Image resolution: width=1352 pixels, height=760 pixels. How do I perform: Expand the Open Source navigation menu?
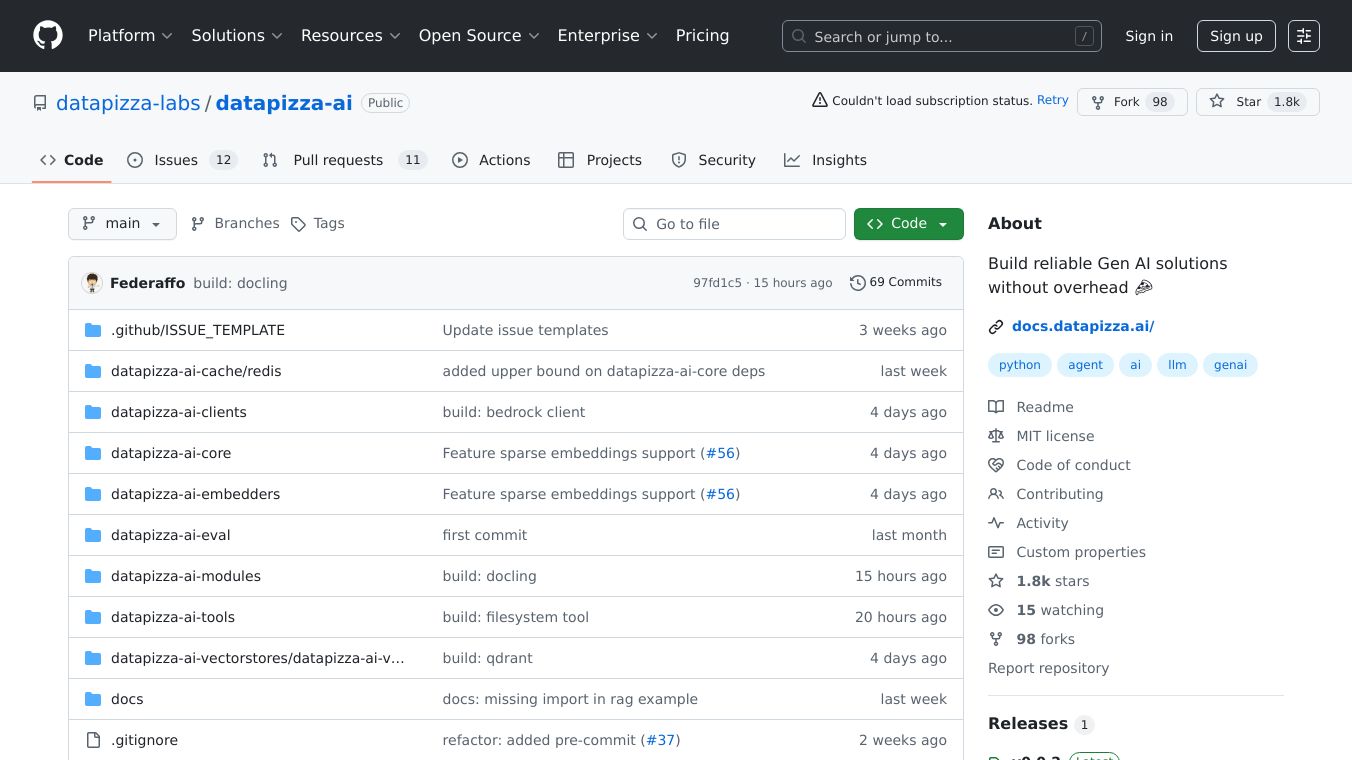click(479, 36)
